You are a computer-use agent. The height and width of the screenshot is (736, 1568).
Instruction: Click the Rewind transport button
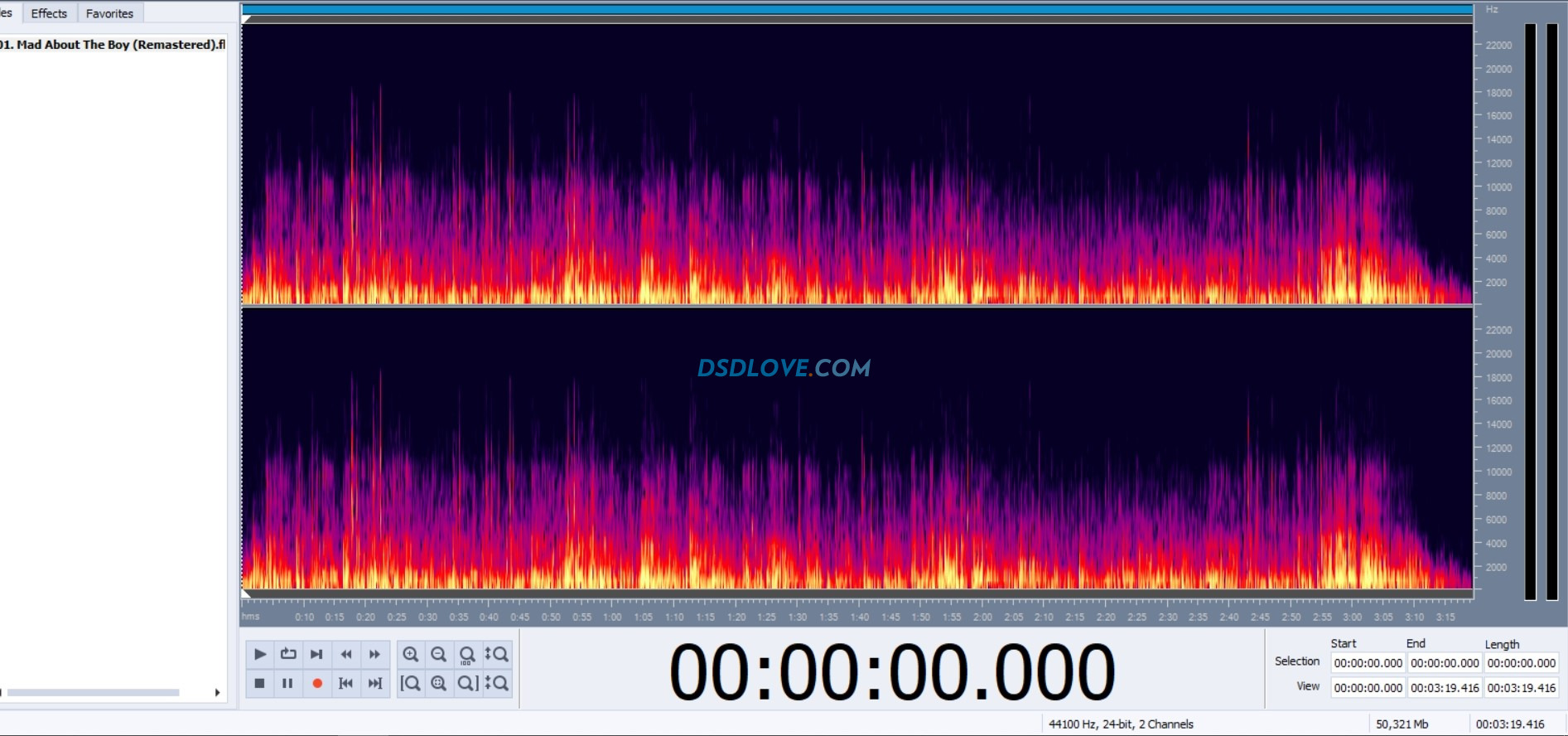coord(346,654)
